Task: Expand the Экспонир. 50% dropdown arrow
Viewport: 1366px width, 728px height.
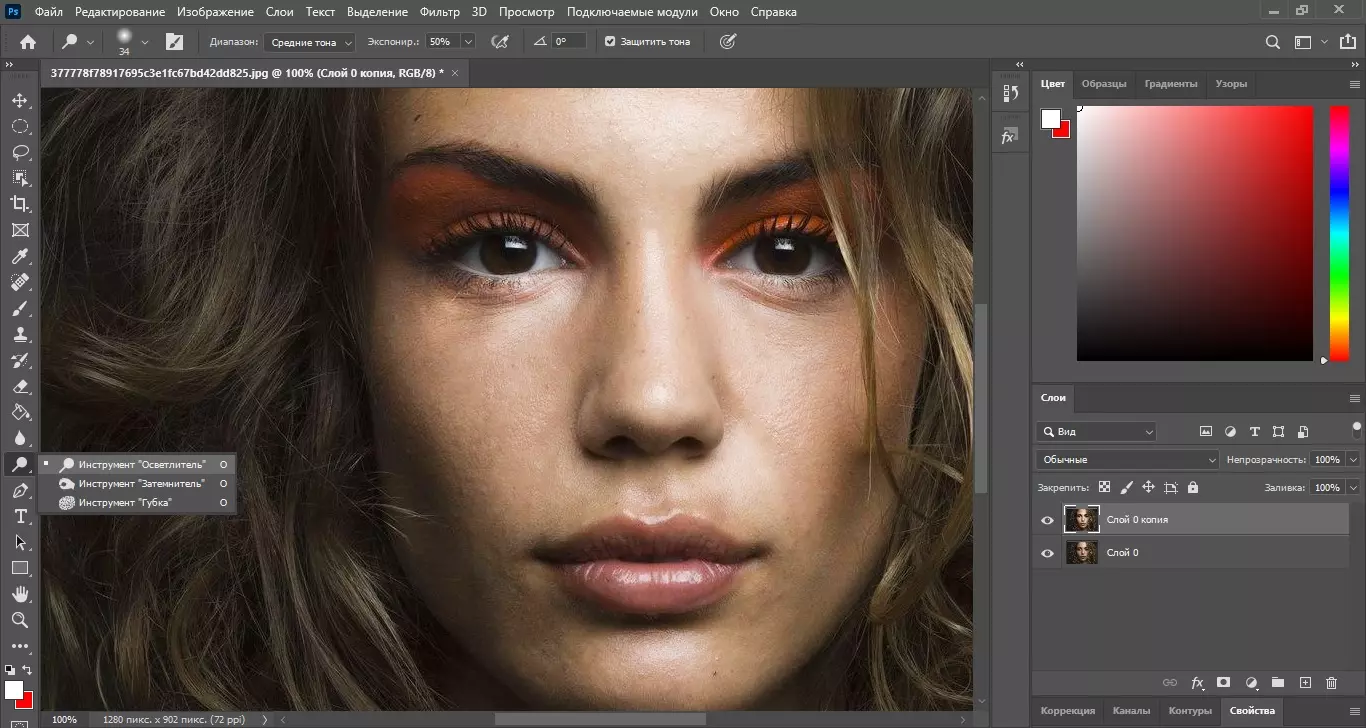Action: click(467, 42)
